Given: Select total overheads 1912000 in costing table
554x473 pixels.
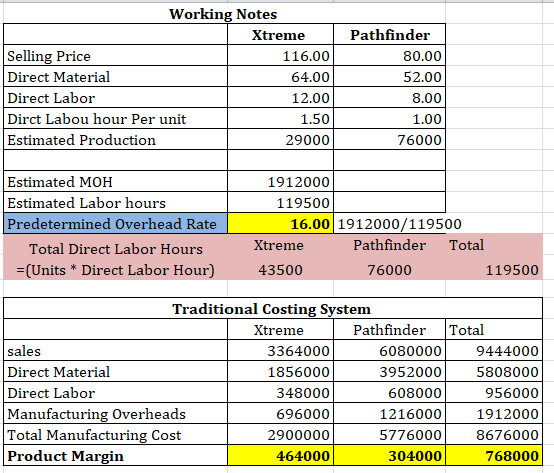Looking at the screenshot, I should (494, 414).
